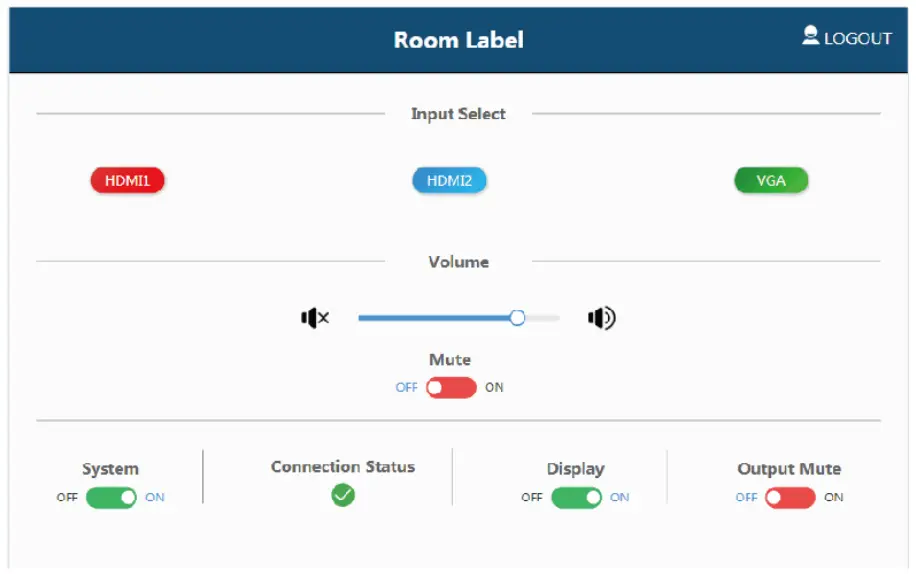Screen dimensions: 916x574
Task: Choose the VGA input button
Action: (x=771, y=181)
